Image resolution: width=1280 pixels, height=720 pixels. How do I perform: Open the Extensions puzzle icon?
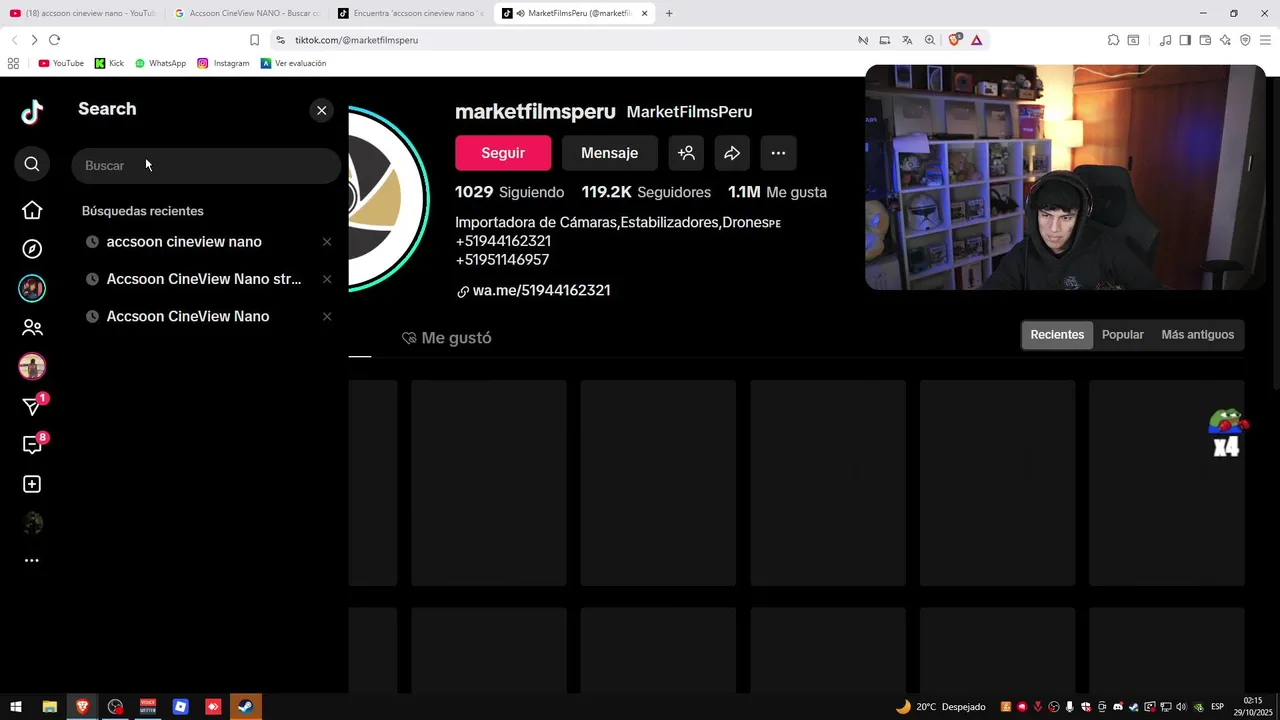point(1113,40)
